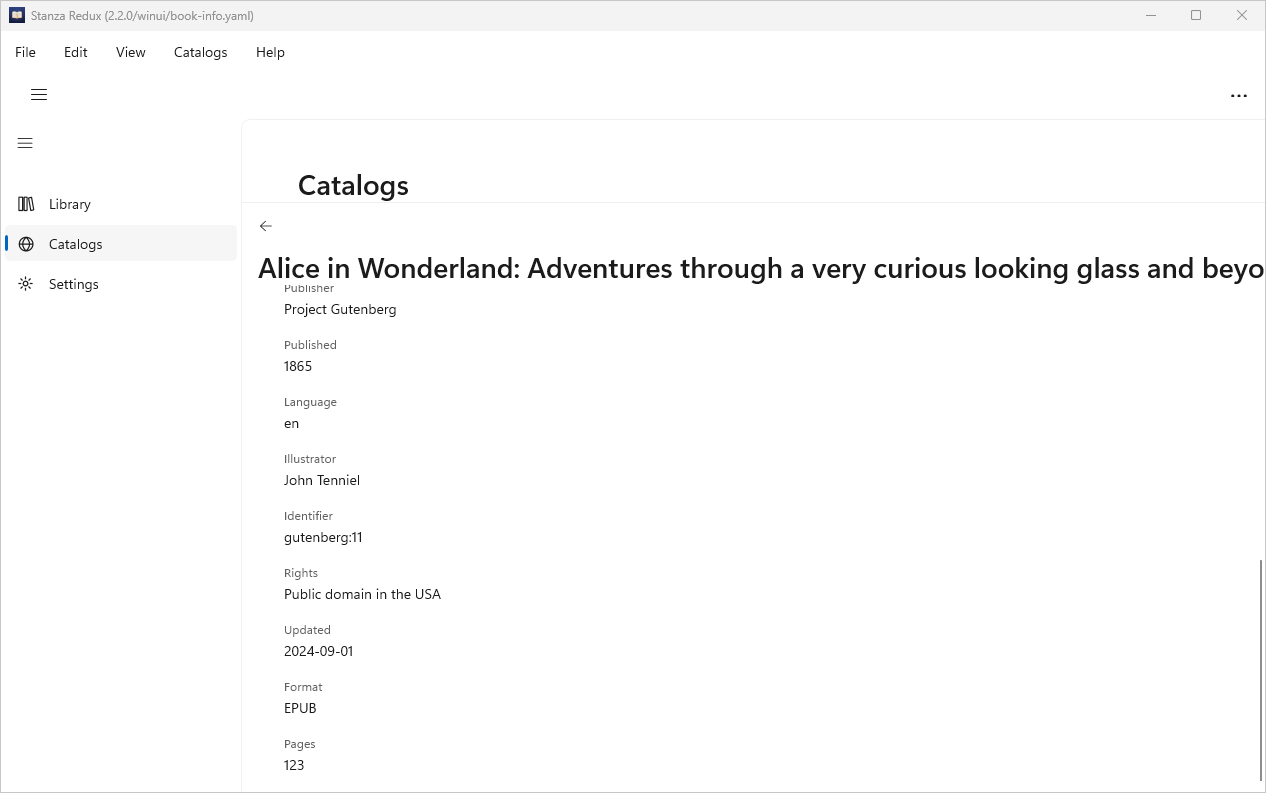Click the back arrow in Catalogs
This screenshot has width=1266, height=793.
(x=266, y=226)
